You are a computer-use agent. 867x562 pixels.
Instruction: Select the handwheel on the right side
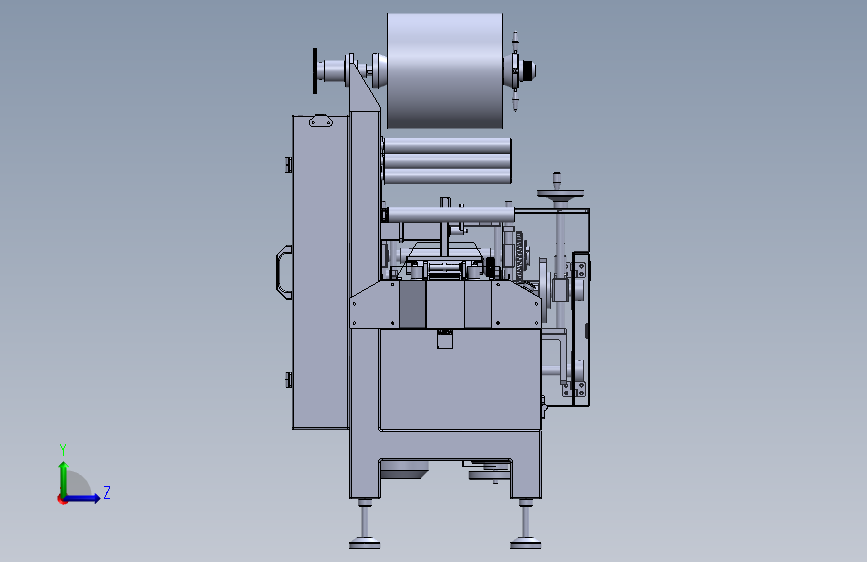tap(560, 193)
